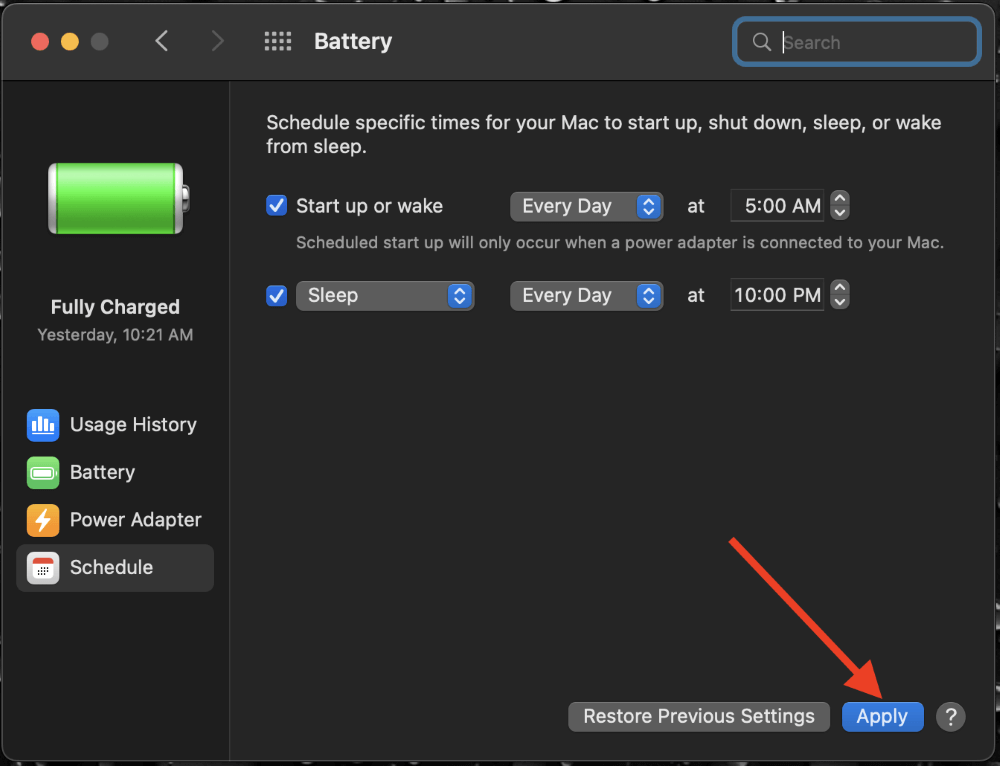Click the 10:00 PM time field
Viewport: 1000px width, 766px height.
click(777, 295)
